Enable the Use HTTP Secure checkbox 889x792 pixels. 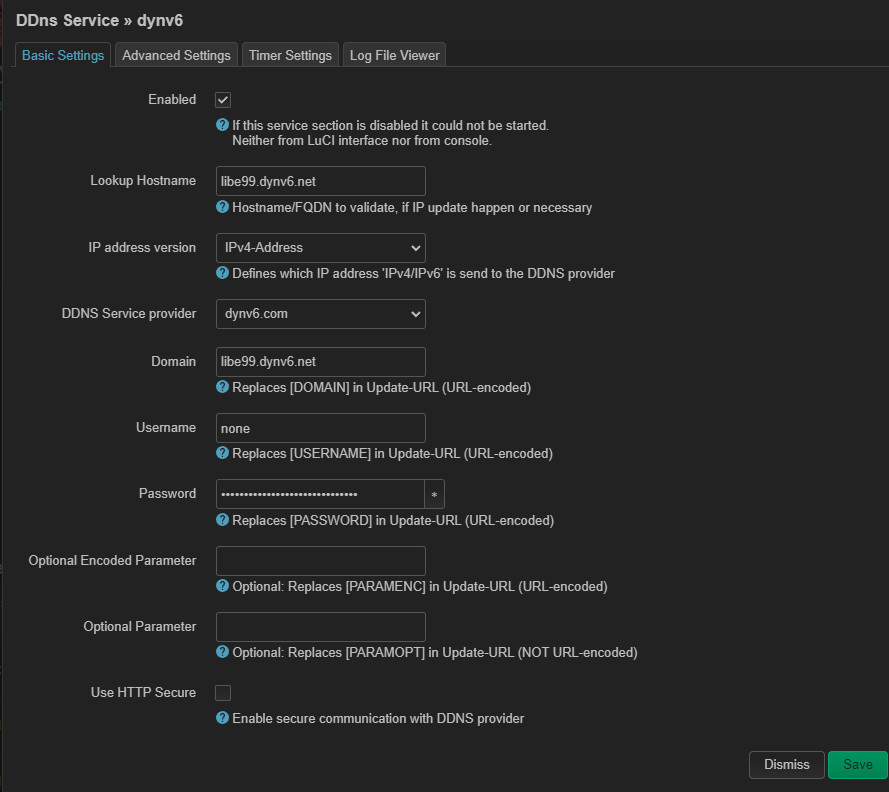tap(223, 692)
